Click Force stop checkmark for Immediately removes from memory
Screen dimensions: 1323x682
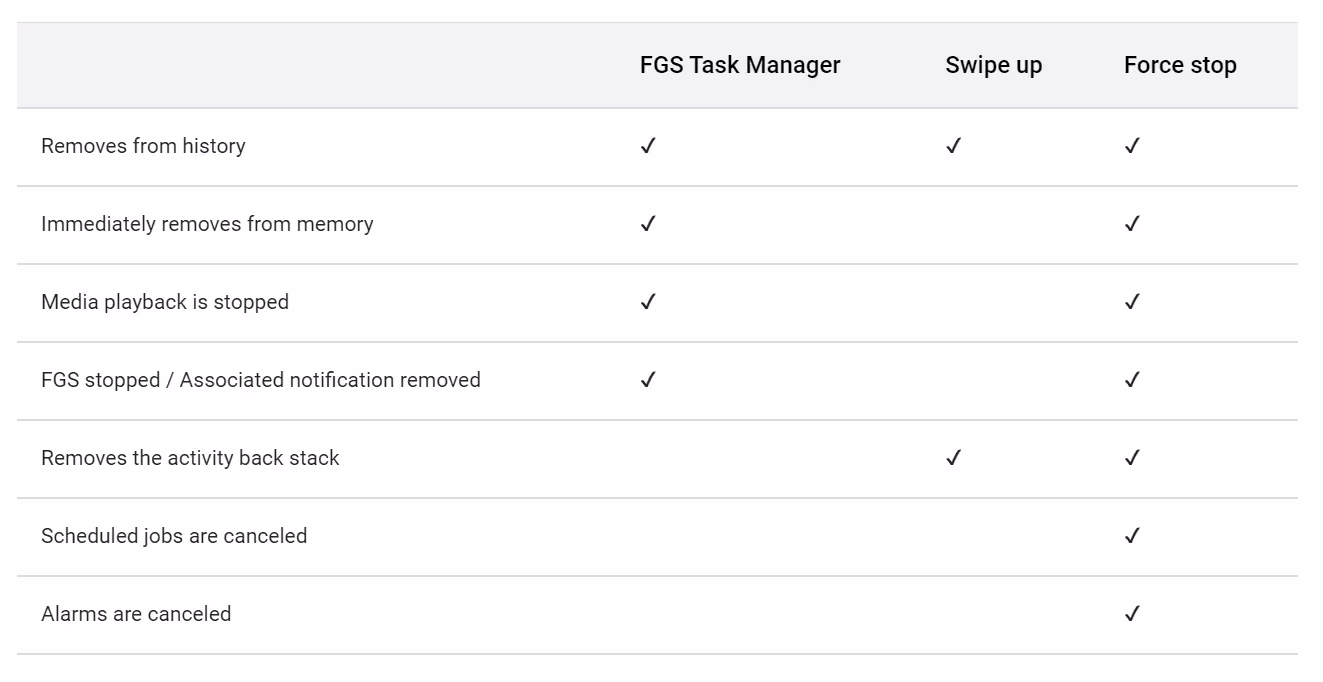pyautogui.click(x=1132, y=224)
